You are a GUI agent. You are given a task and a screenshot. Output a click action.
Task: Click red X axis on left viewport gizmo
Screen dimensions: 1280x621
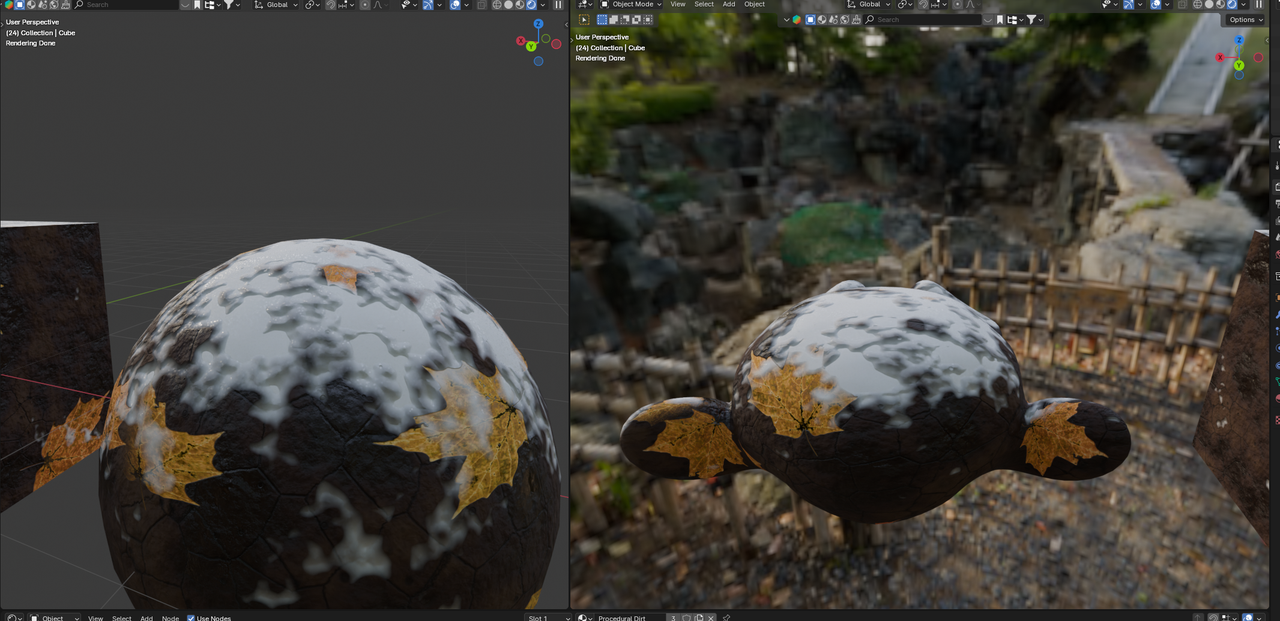[x=521, y=41]
